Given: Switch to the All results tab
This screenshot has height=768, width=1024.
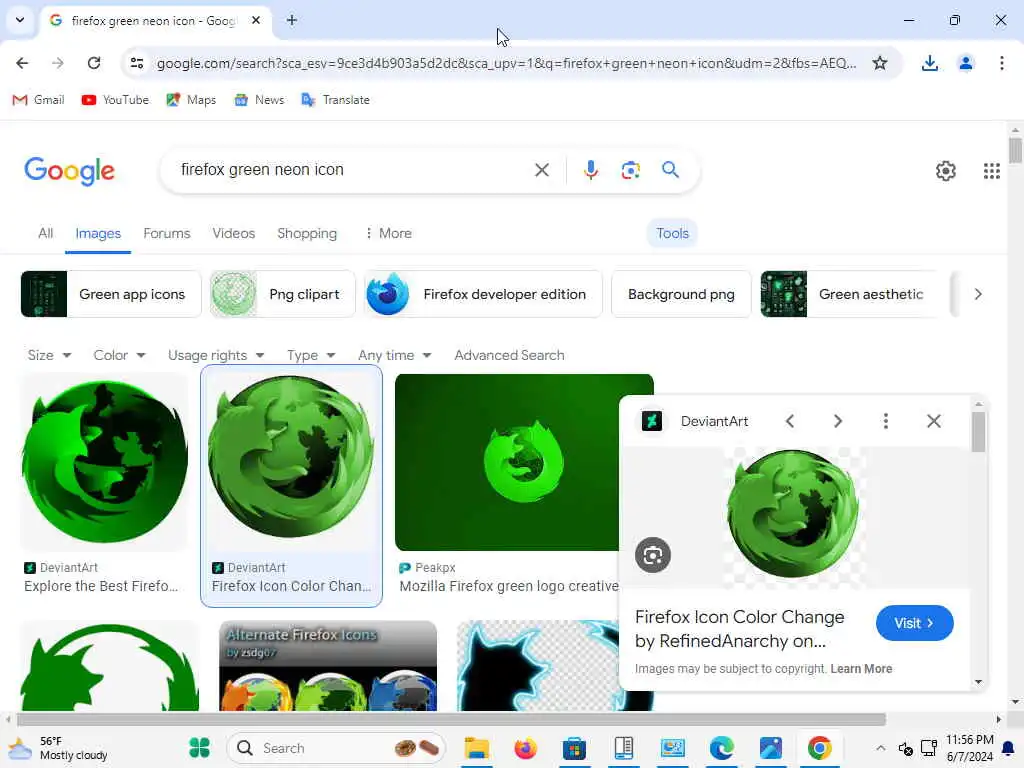Looking at the screenshot, I should click(x=45, y=233).
